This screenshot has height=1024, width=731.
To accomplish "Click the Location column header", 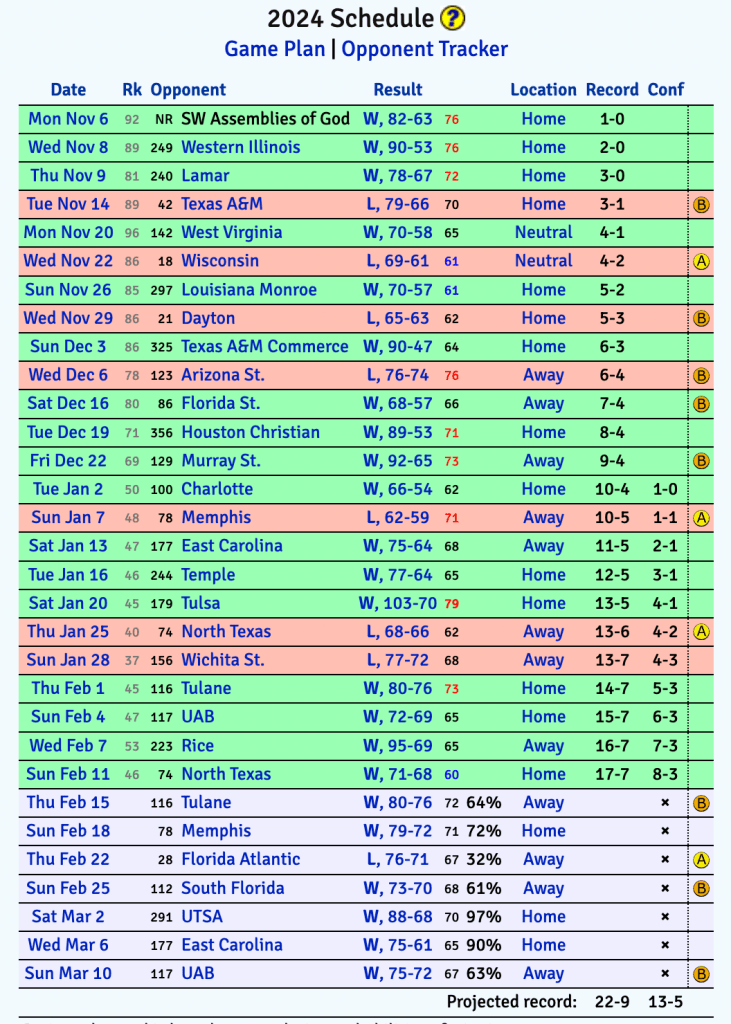I will (x=544, y=89).
